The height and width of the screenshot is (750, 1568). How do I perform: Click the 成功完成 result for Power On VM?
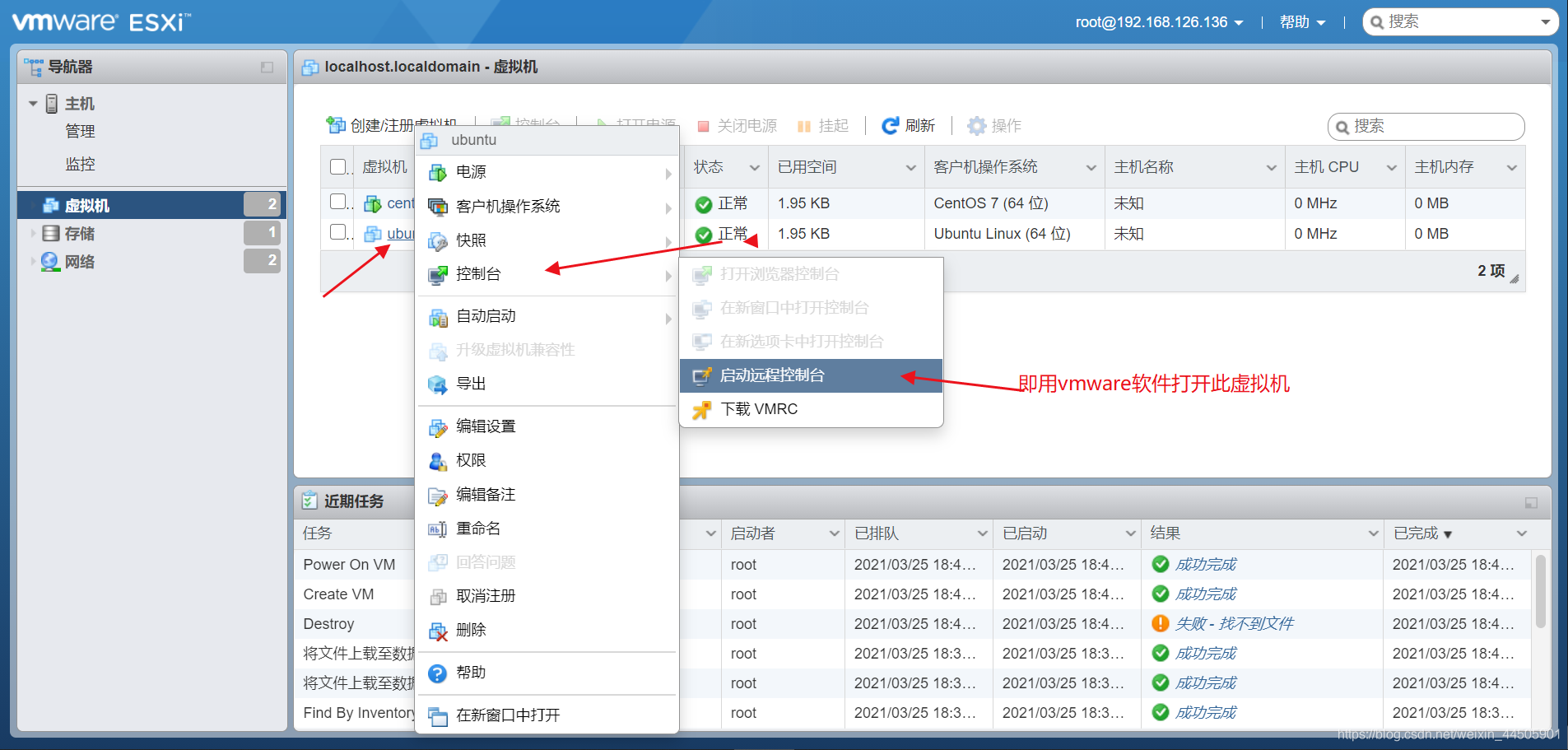point(1205,565)
